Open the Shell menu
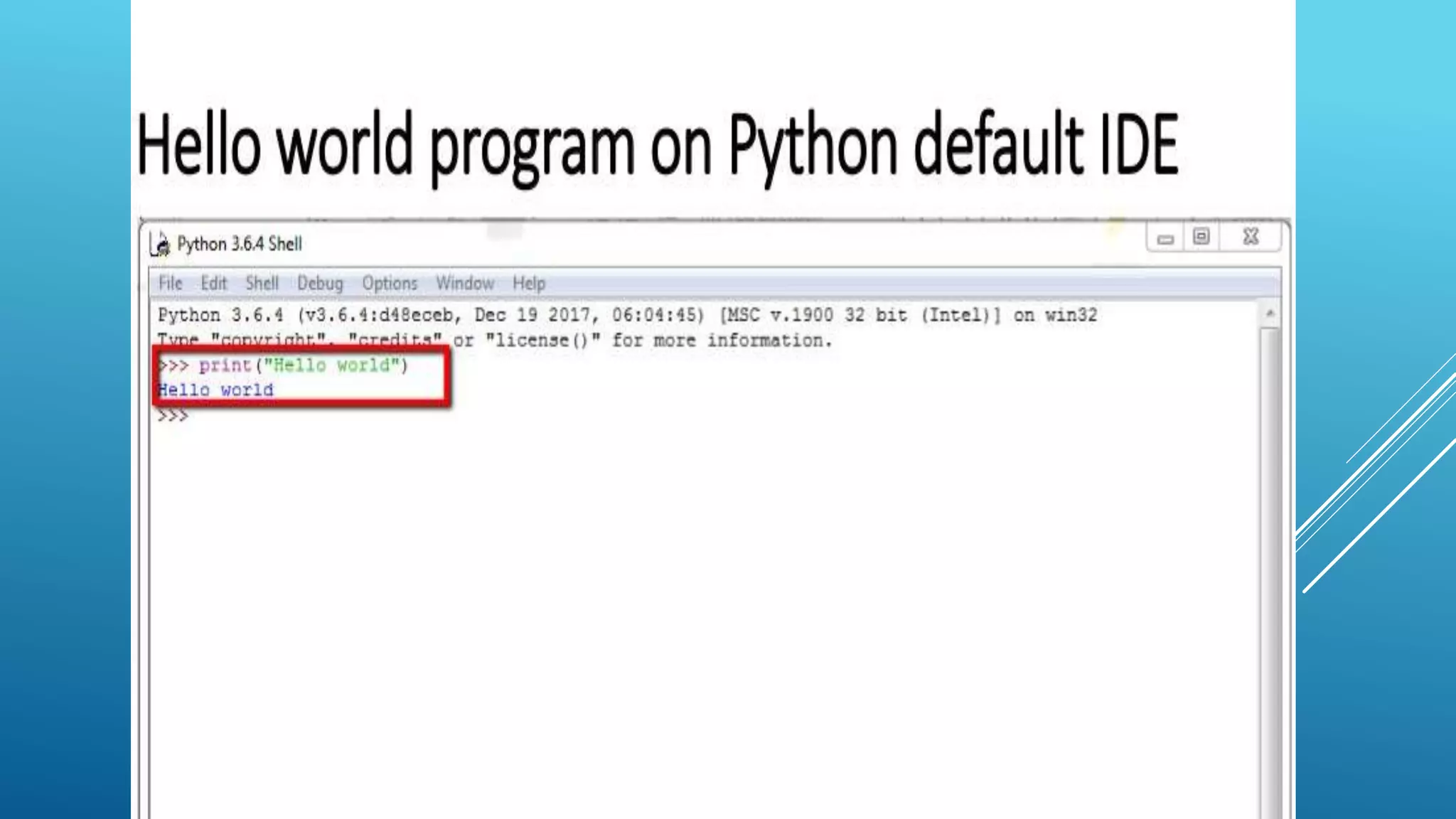Screen dimensions: 1456x819 point(262,283)
